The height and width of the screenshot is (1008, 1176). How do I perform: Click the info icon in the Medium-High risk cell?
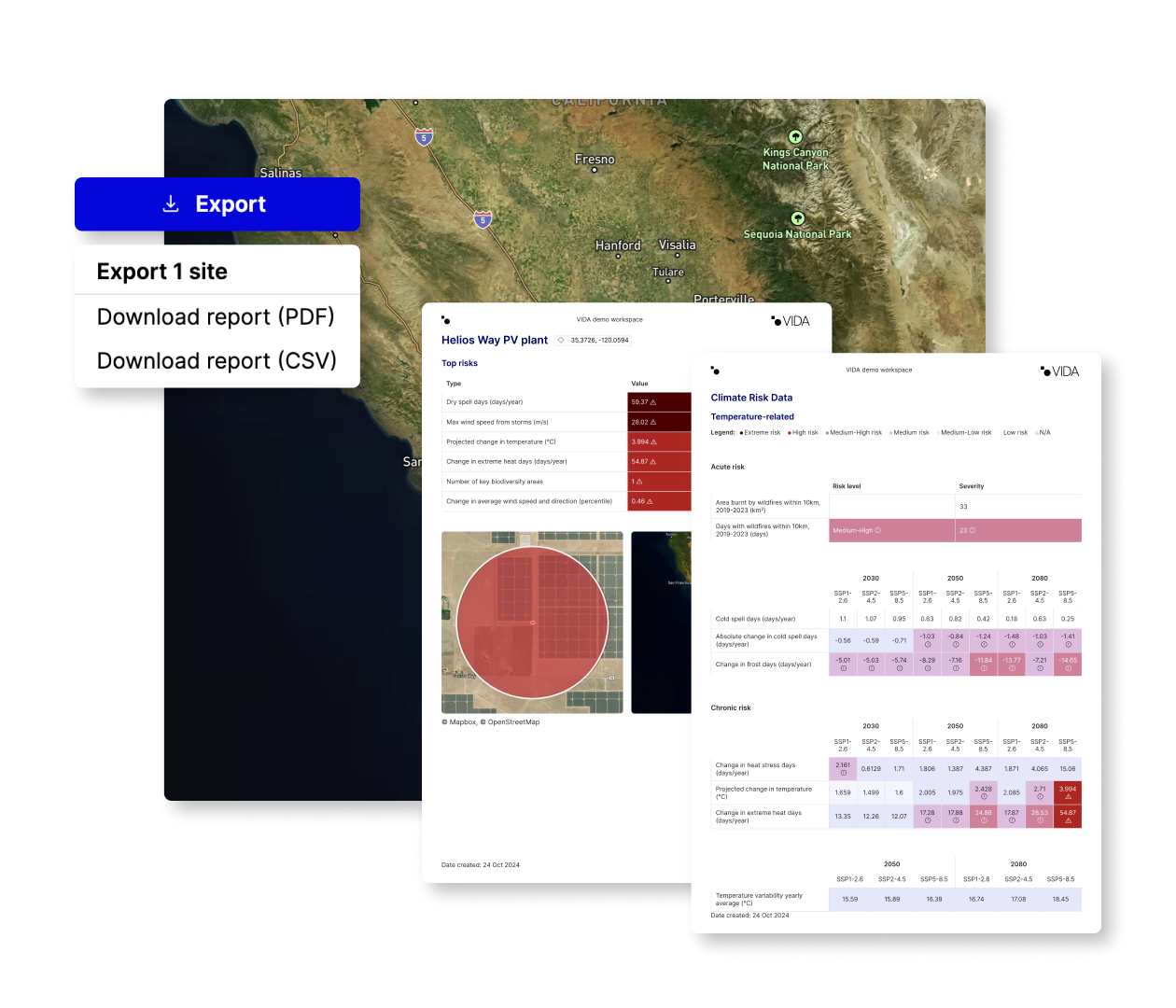pos(877,530)
